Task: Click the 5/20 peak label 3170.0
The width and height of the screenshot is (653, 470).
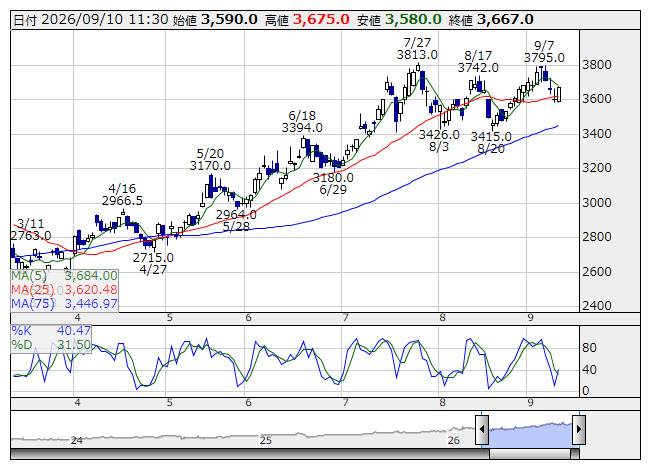Action: (210, 166)
